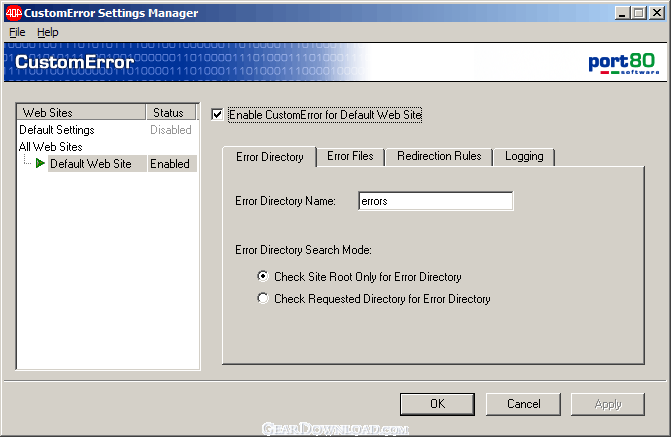Screen dimensions: 671x437
Task: Click the Apply button
Action: coord(608,404)
